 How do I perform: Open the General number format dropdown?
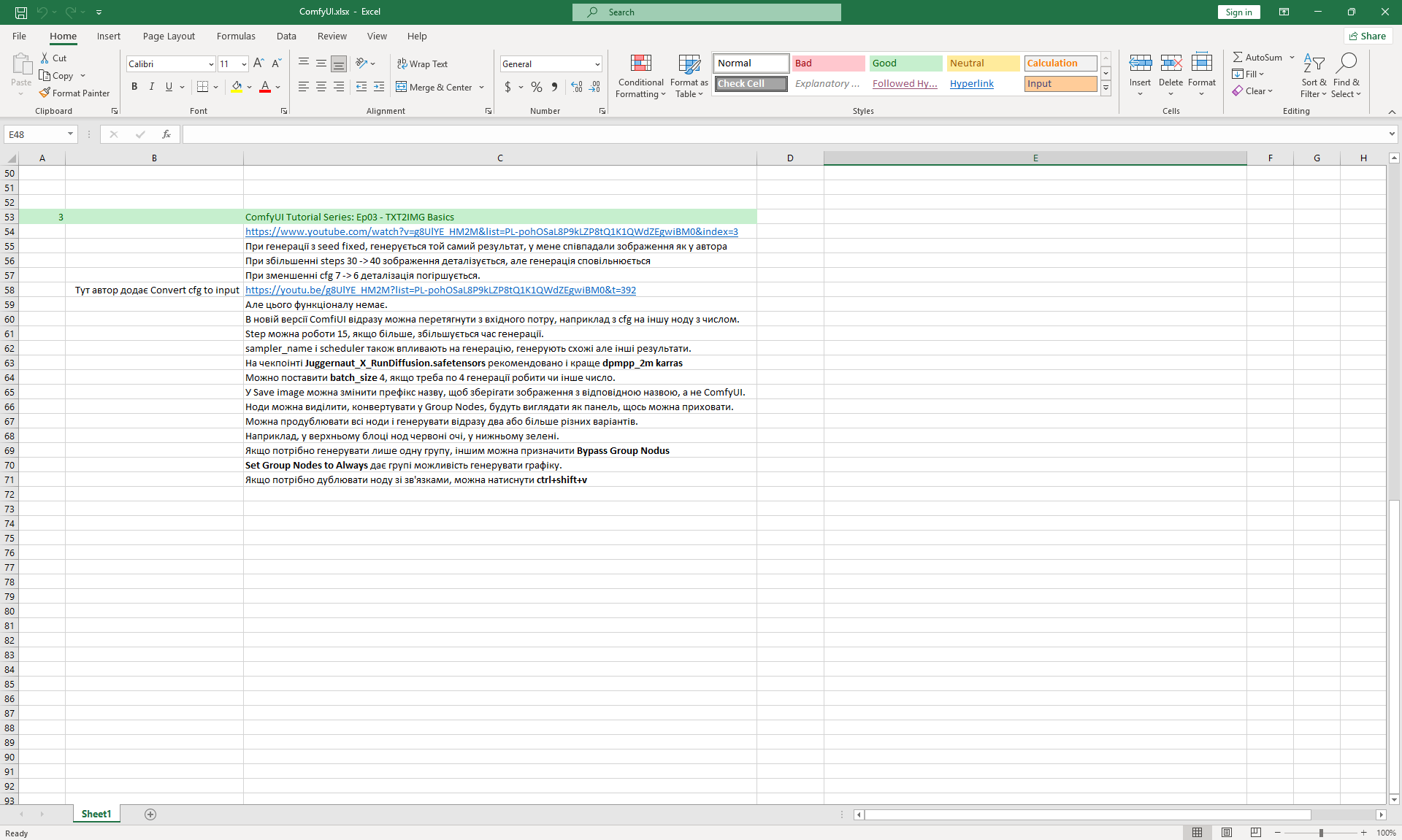[x=597, y=64]
